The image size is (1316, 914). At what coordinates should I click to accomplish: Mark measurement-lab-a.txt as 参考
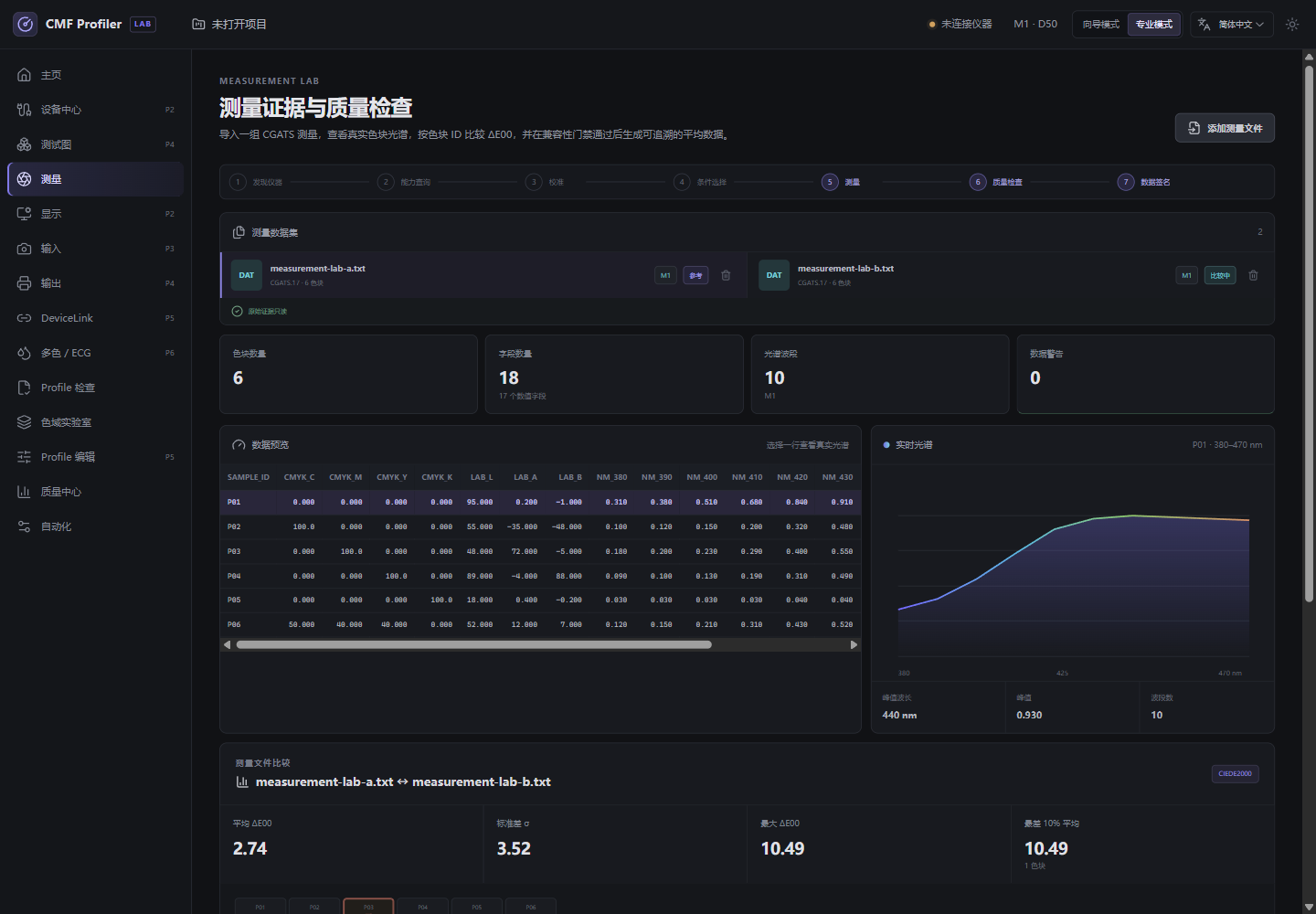[x=695, y=275]
